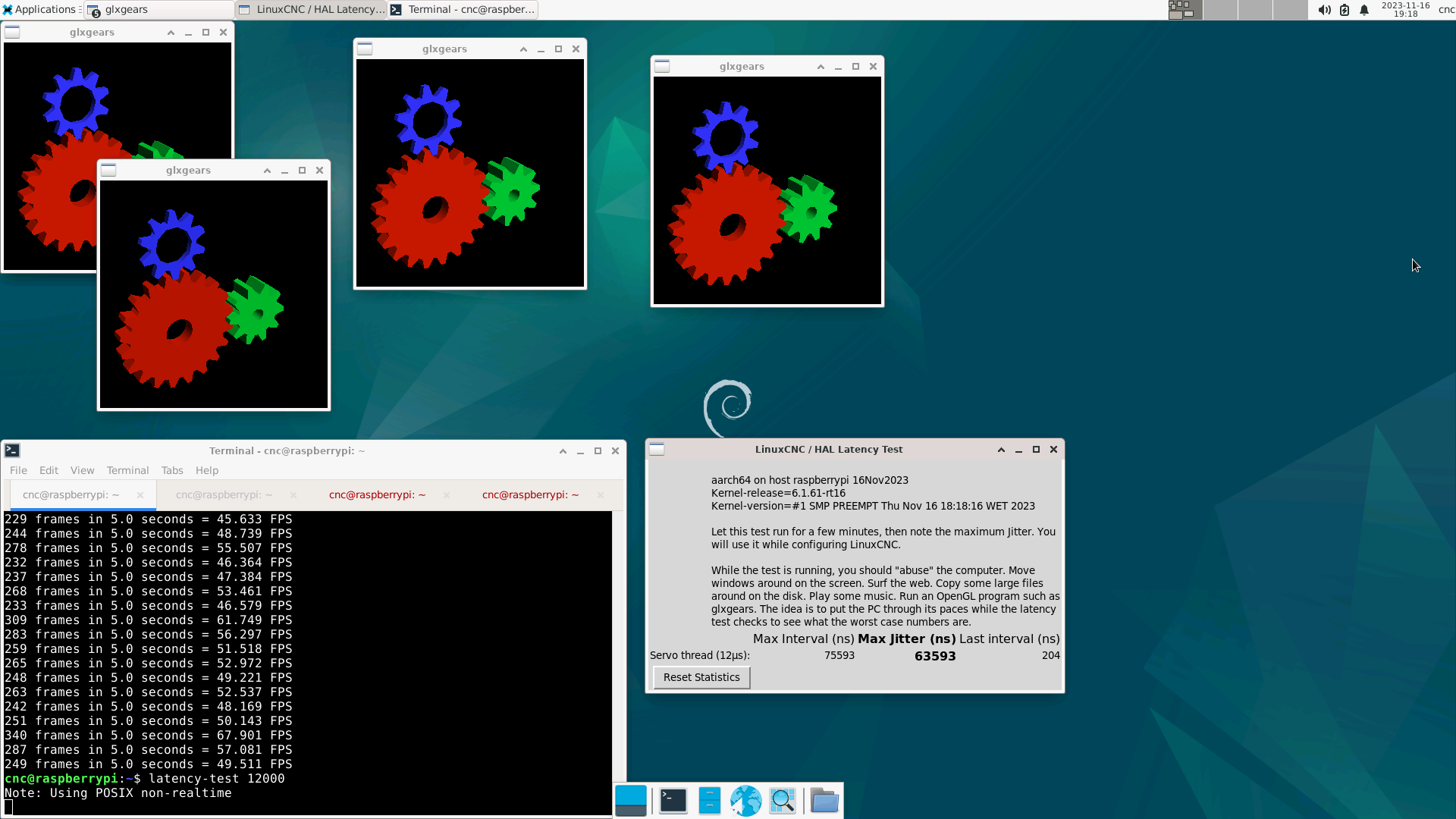Screen dimensions: 1456x819
Task: Shade the Terminal window with the up-arrow button
Action: pyautogui.click(x=563, y=451)
